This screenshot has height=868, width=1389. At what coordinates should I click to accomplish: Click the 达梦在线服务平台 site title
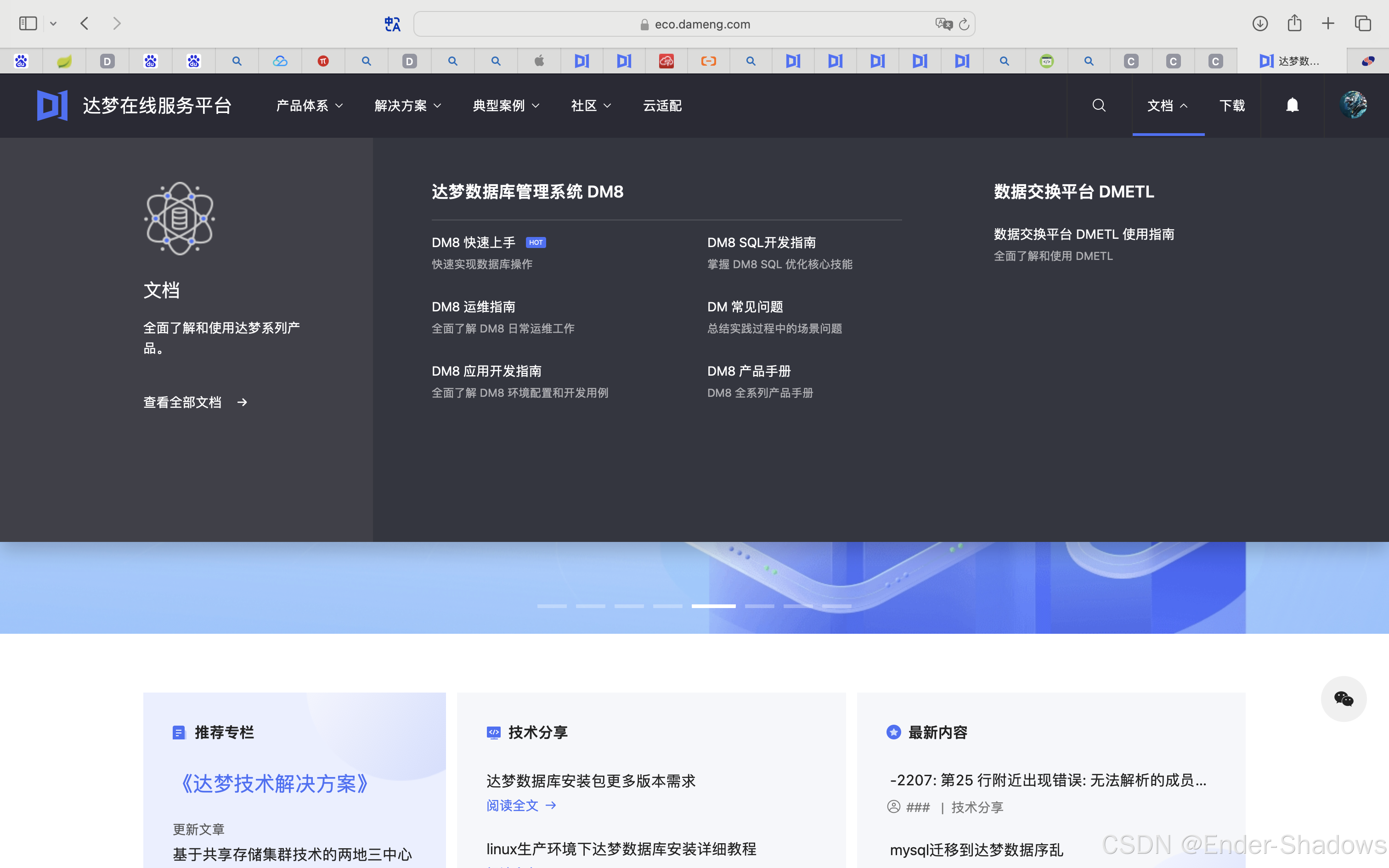point(157,106)
